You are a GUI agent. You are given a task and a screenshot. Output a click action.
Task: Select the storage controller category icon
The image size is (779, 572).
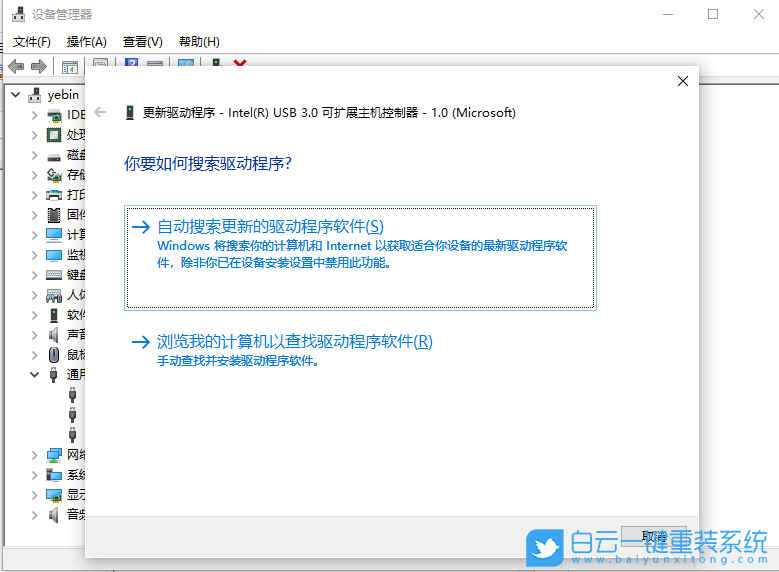pyautogui.click(x=54, y=175)
